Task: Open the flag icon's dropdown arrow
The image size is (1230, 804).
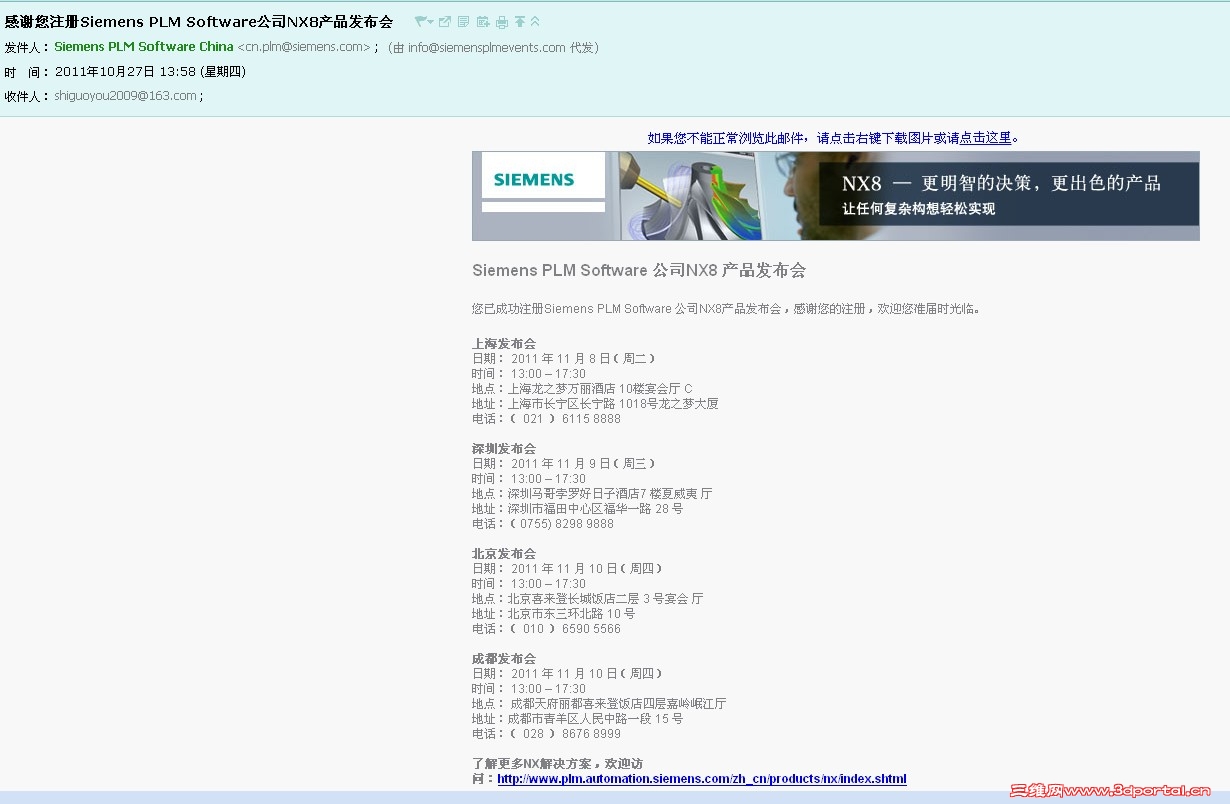Action: pos(428,21)
